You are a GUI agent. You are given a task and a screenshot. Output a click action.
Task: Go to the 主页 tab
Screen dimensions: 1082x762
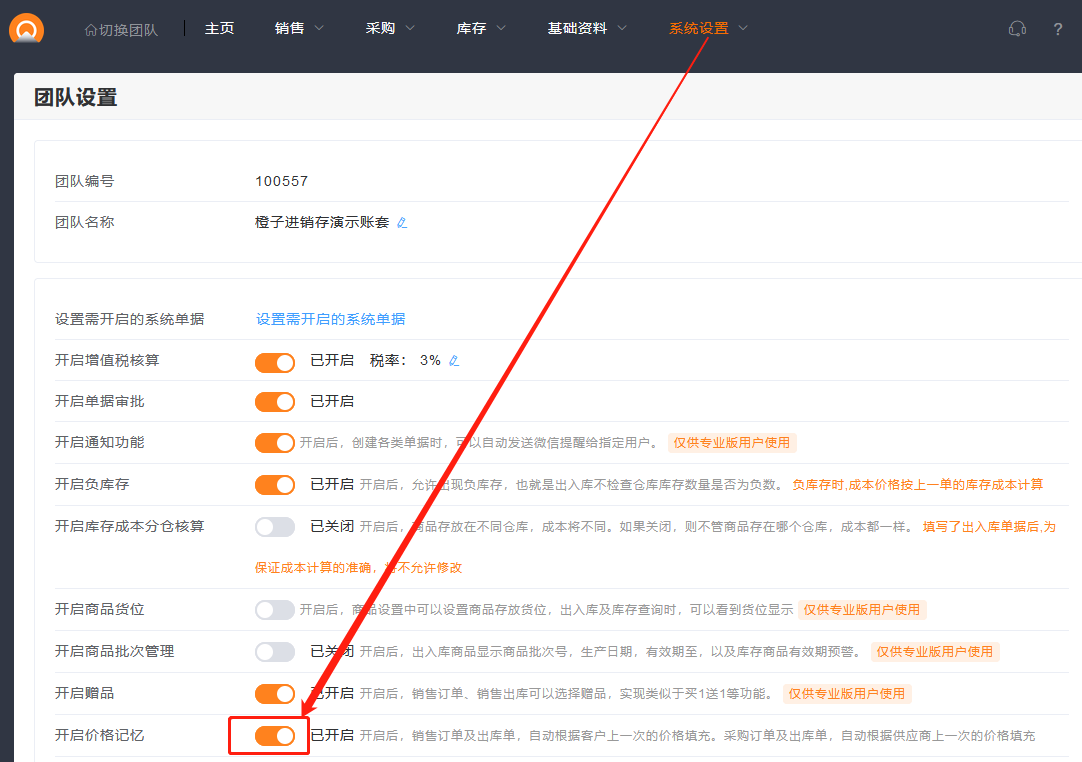point(219,29)
